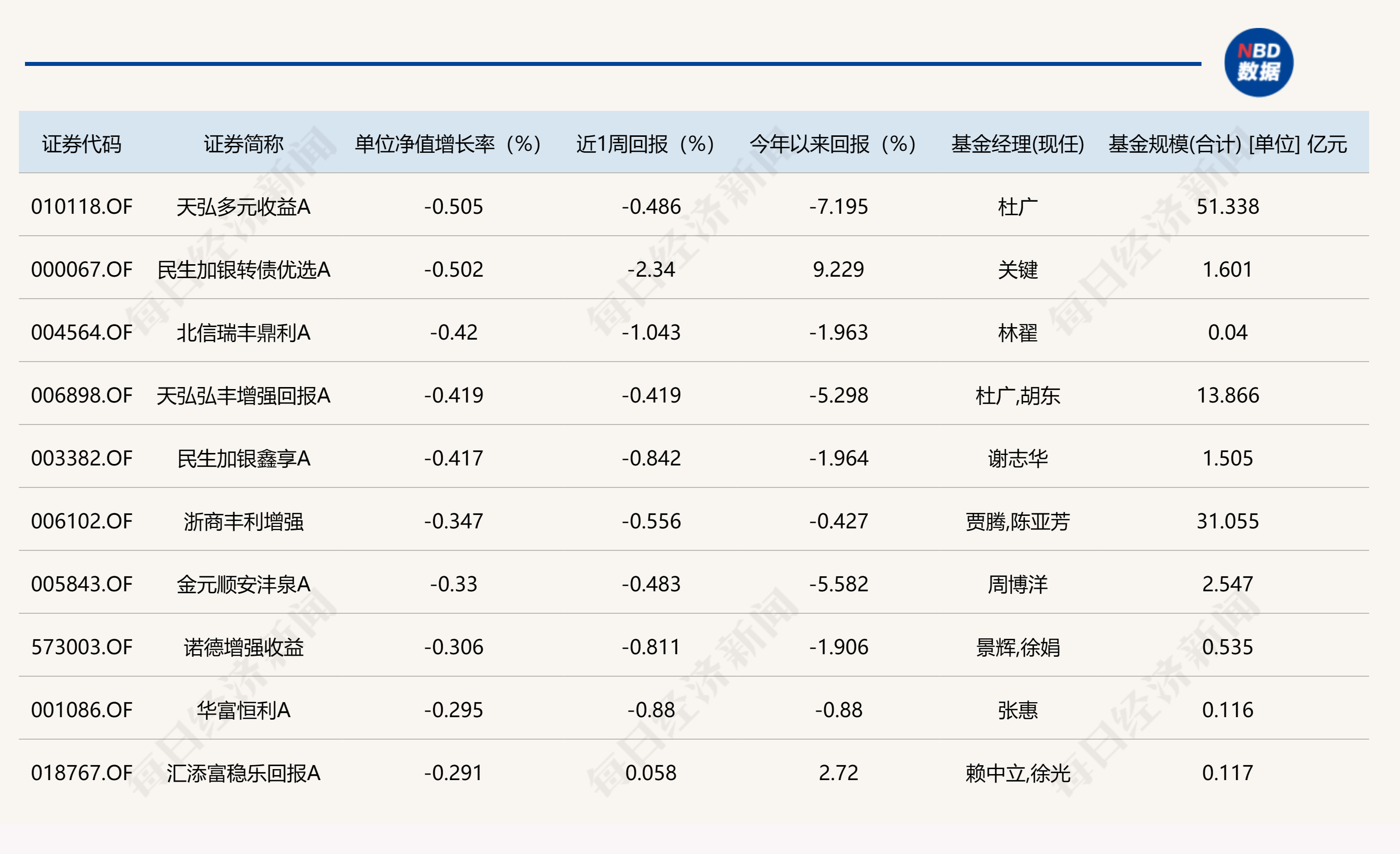Image resolution: width=1400 pixels, height=854 pixels.
Task: Click managers 赖中立,徐光
Action: (1018, 774)
